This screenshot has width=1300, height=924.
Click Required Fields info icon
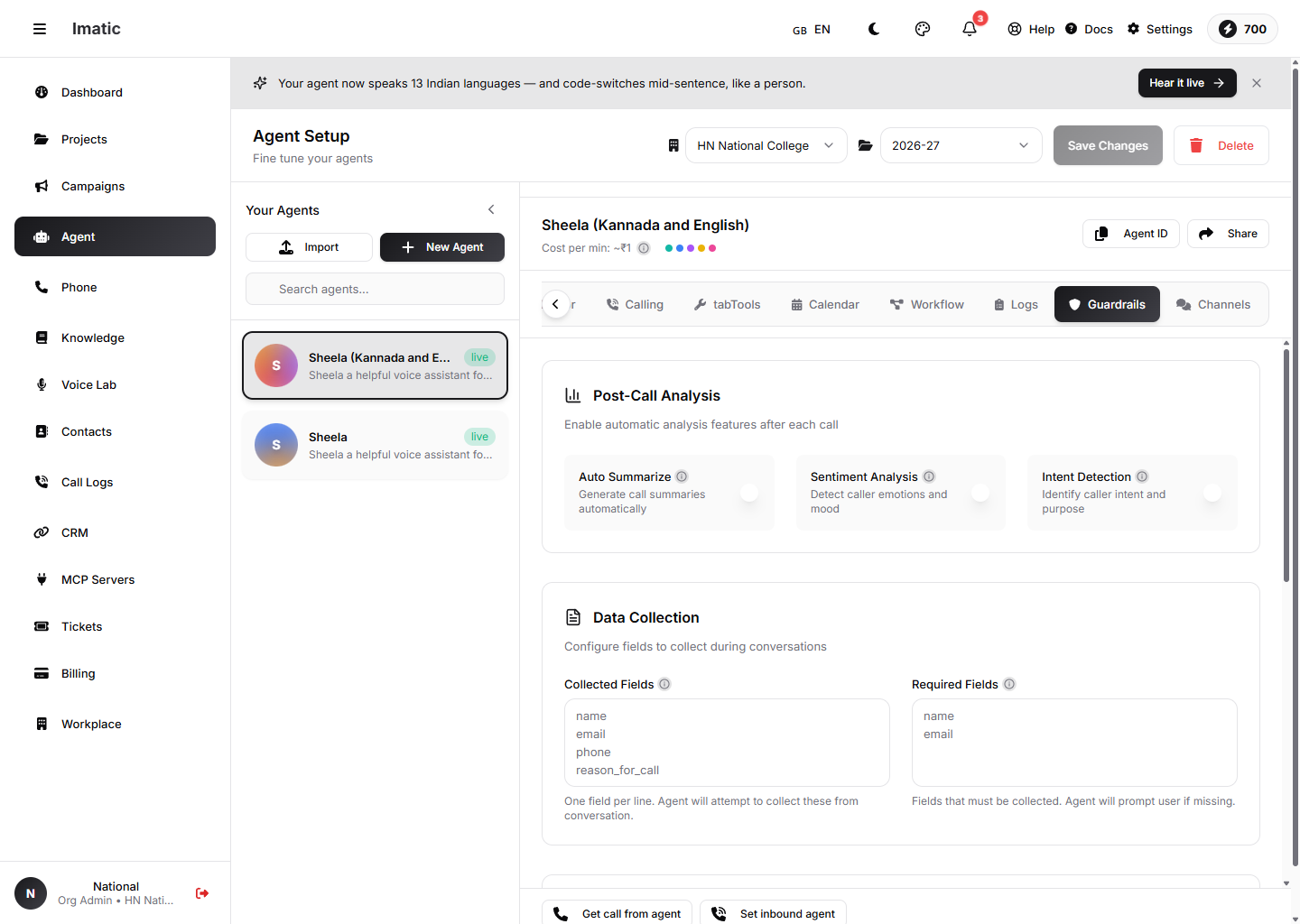coord(1009,684)
